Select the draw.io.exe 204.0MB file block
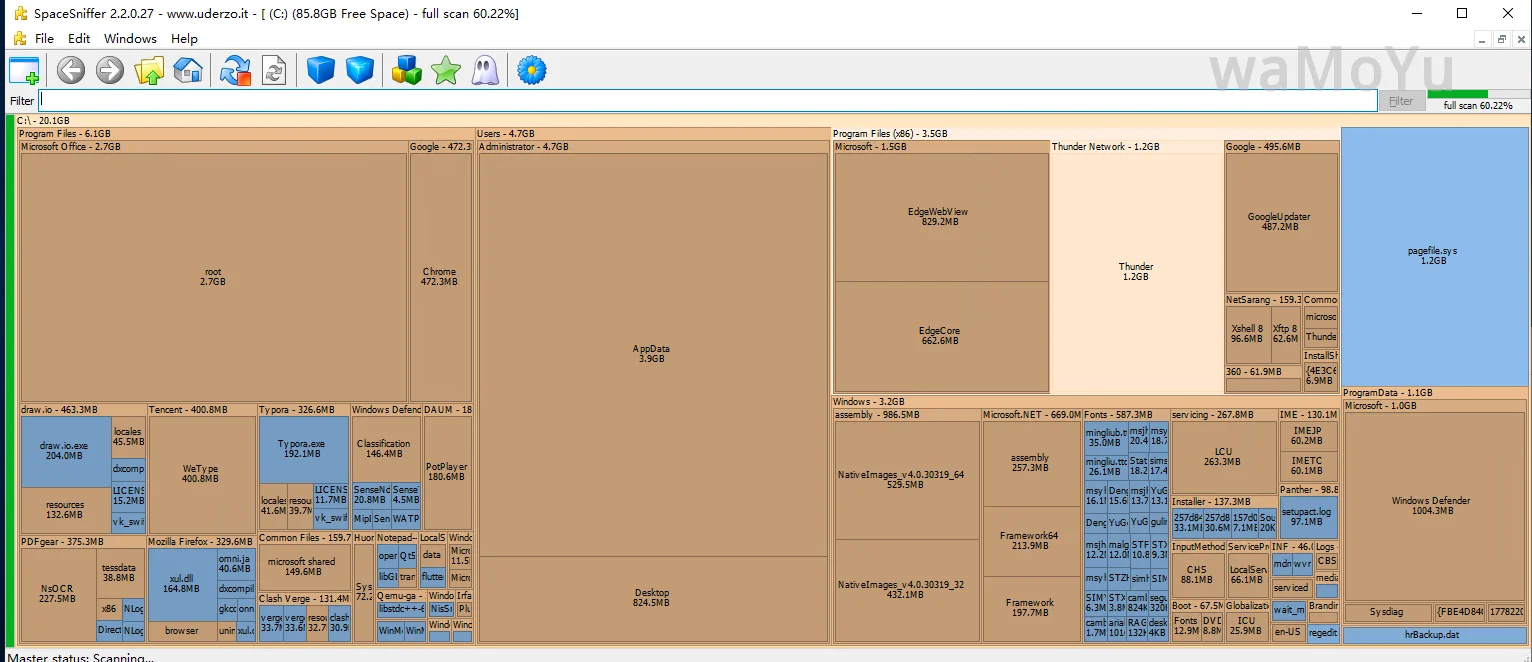This screenshot has width=1532, height=662. point(64,451)
